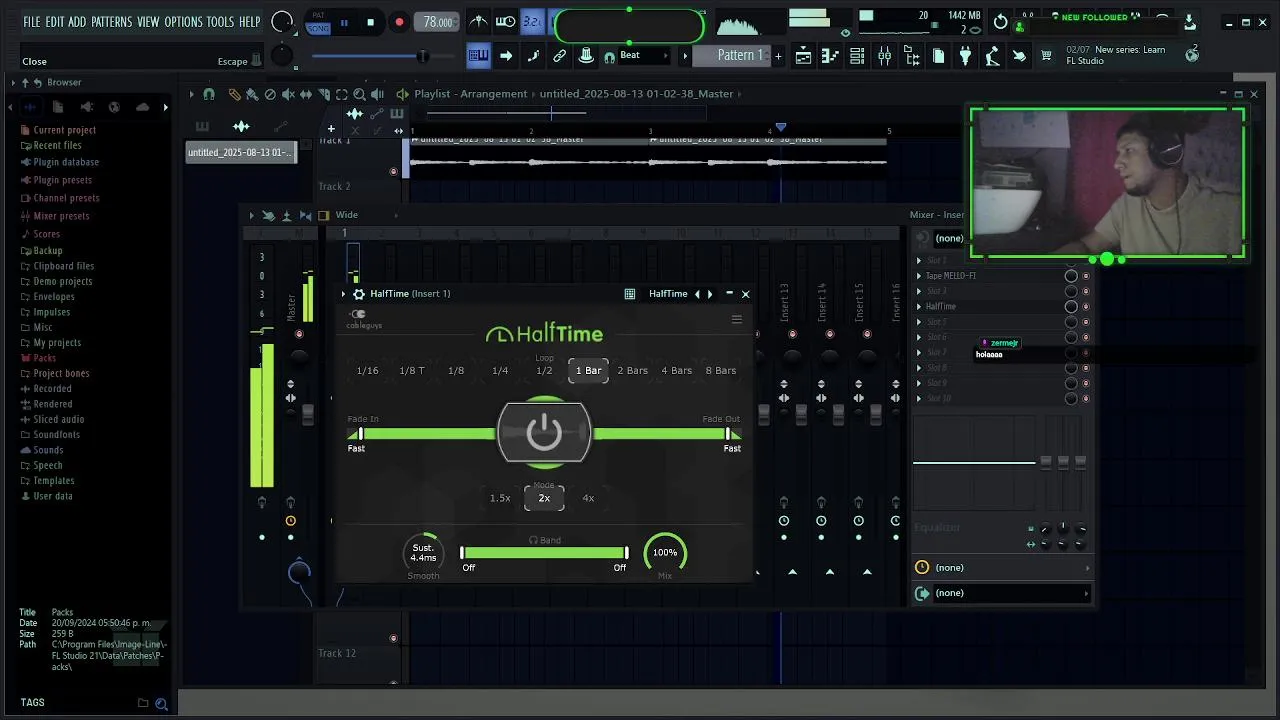The width and height of the screenshot is (1280, 720).
Task: Open the playlist view icon
Action: [803, 56]
